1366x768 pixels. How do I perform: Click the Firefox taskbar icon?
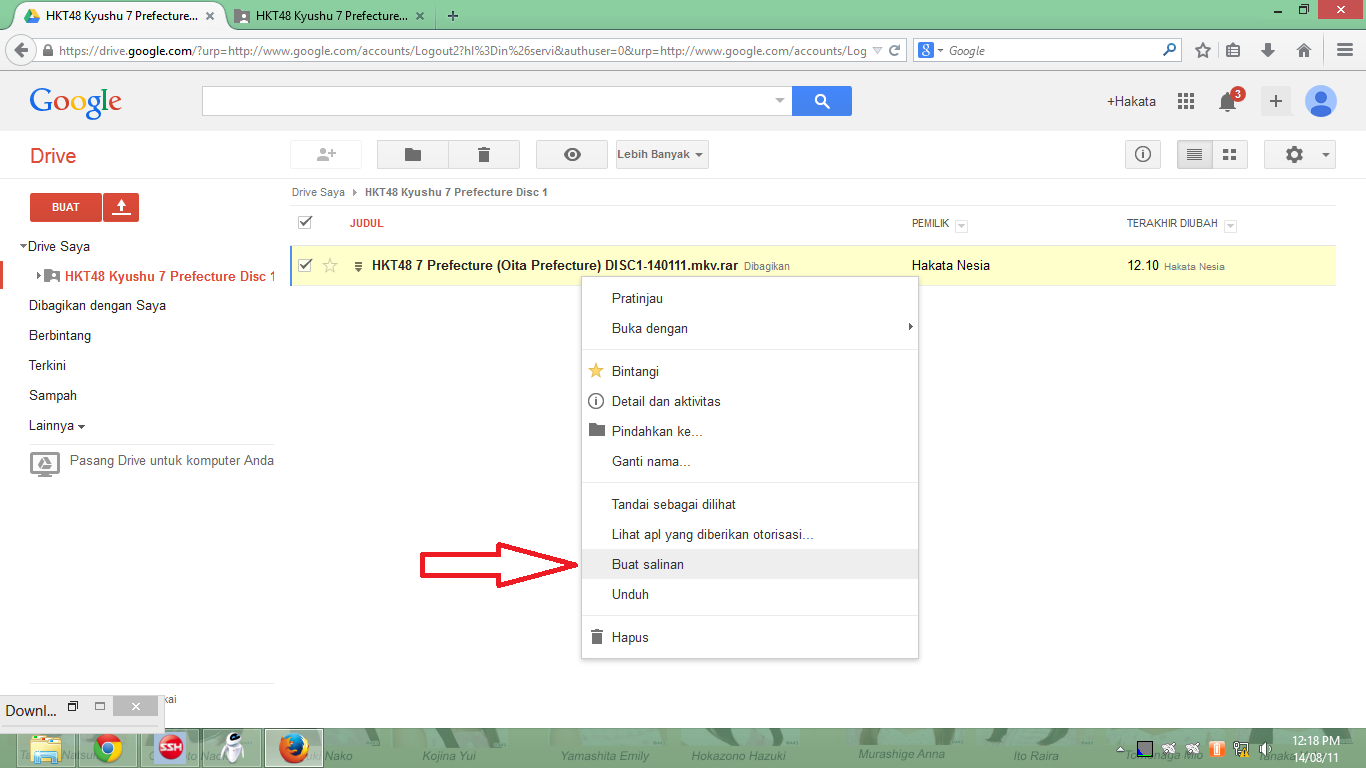coord(293,748)
